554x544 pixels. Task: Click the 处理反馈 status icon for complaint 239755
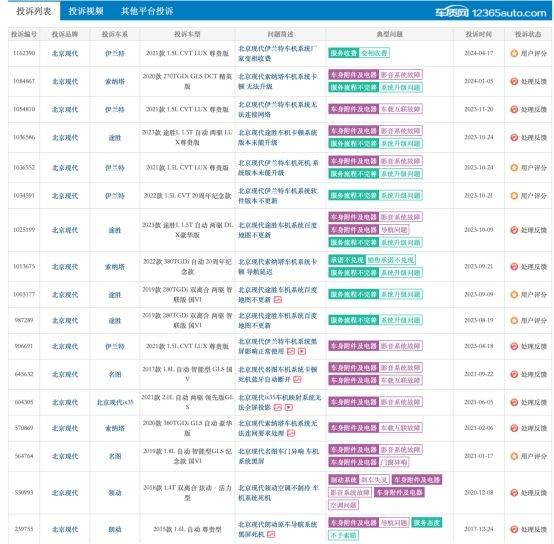tap(514, 529)
